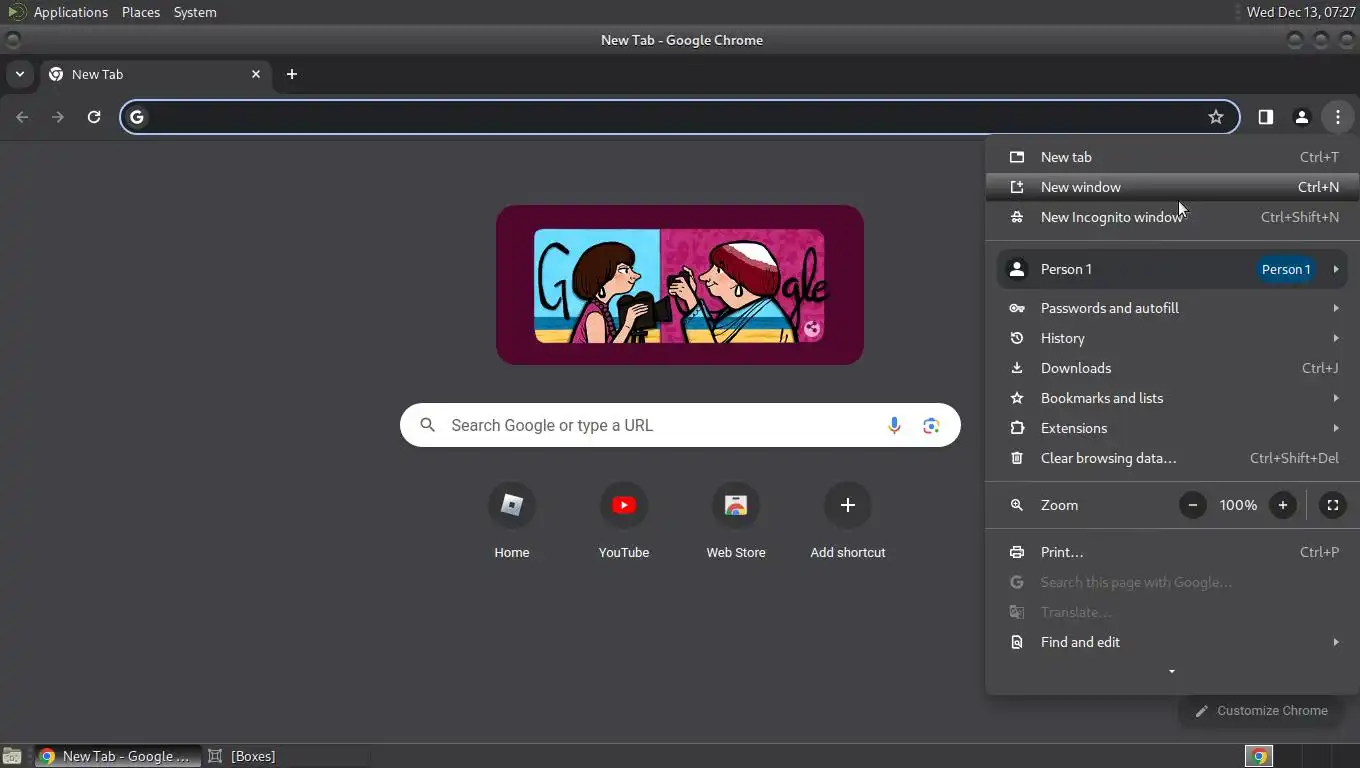Click the browser forward arrow
The height and width of the screenshot is (768, 1360).
click(58, 117)
